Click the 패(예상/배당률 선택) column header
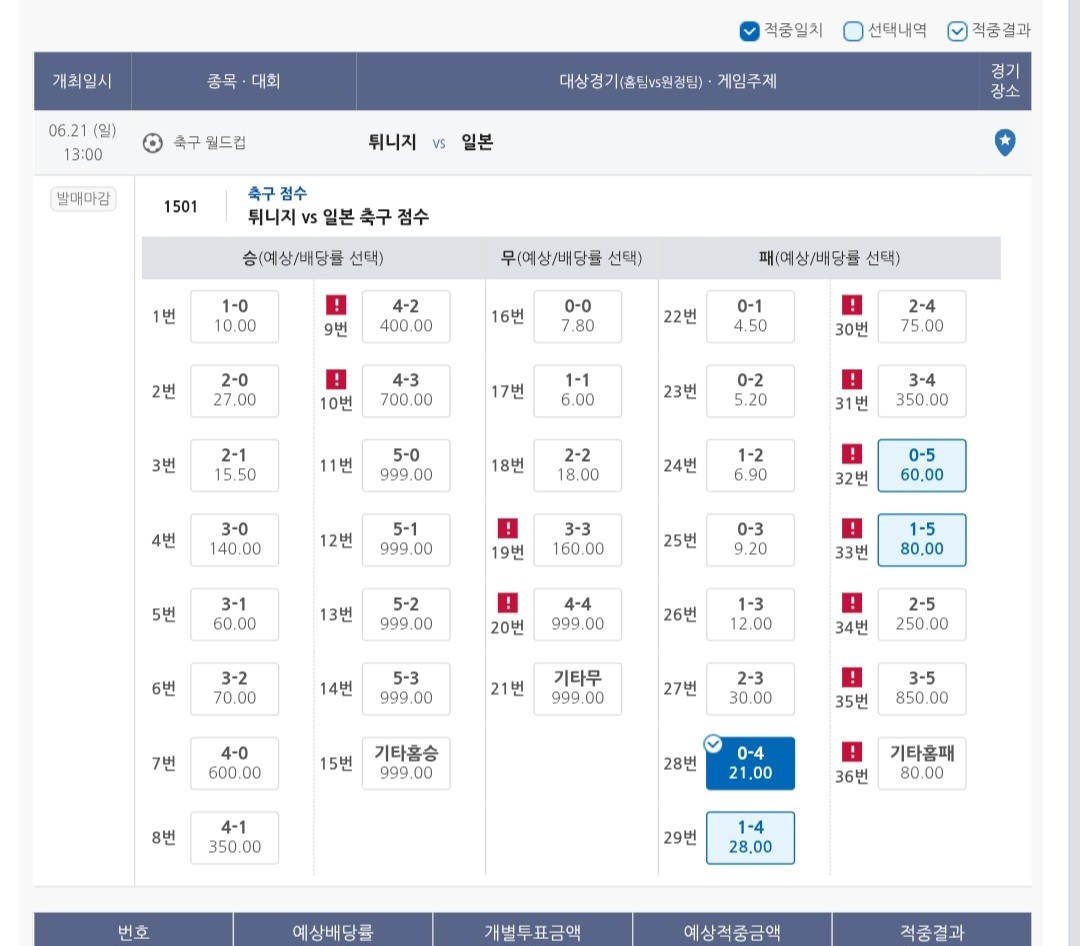This screenshot has height=946, width=1080. point(829,258)
